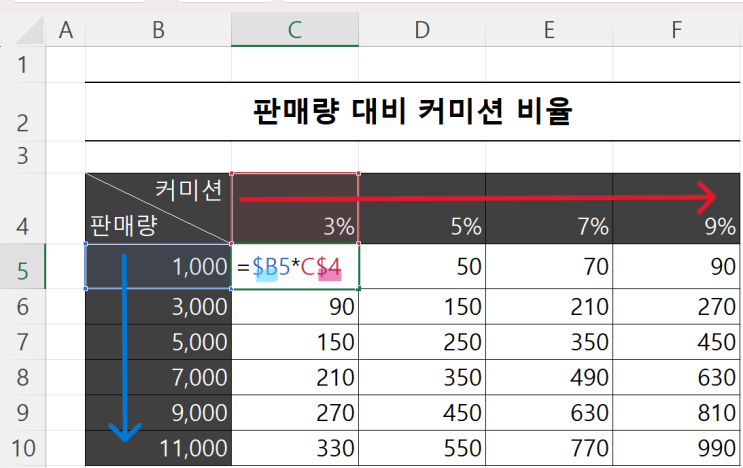
Task: Select the 1,000 sales volume cell
Action: point(158,266)
